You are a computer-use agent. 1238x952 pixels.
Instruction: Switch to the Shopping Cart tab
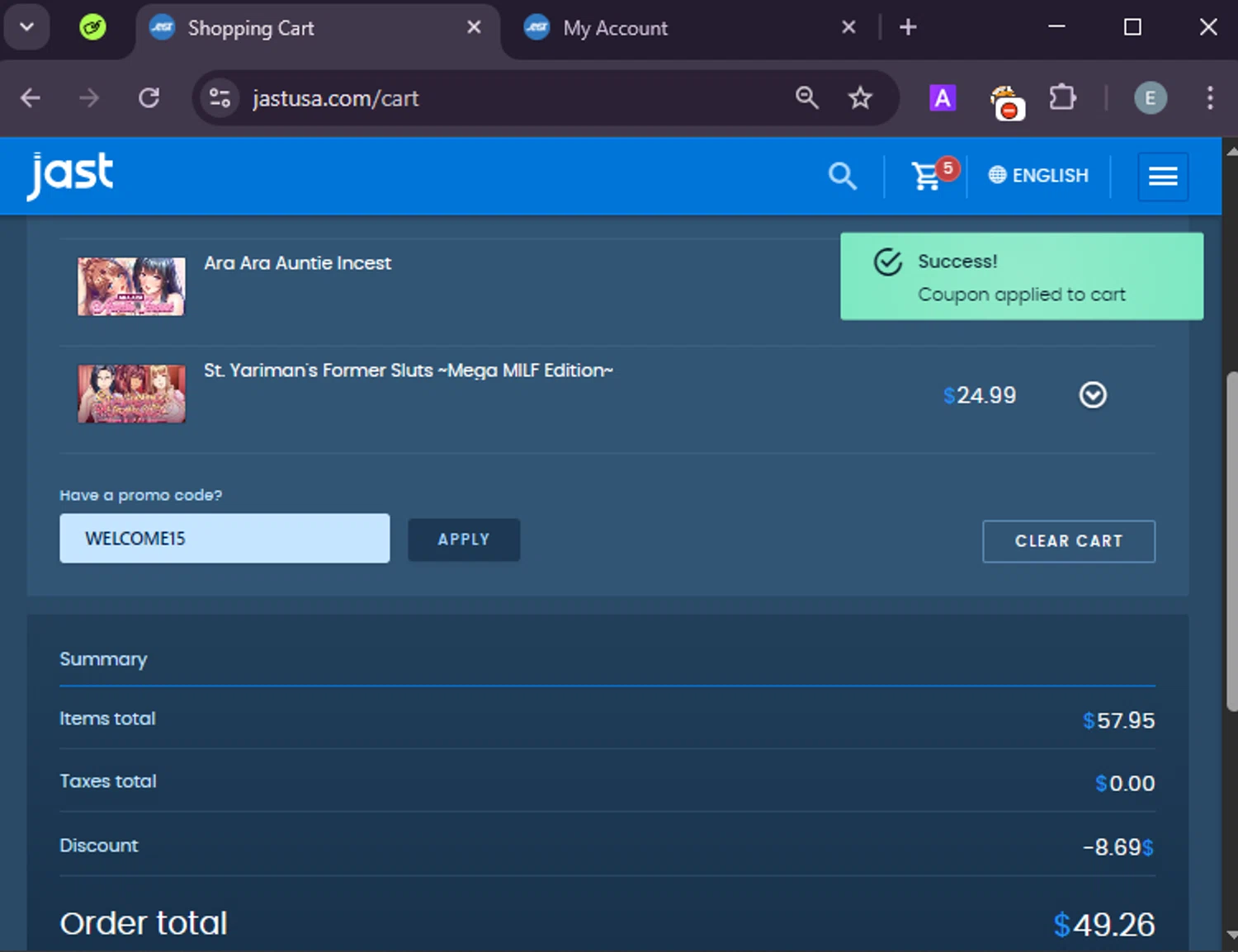[x=317, y=28]
